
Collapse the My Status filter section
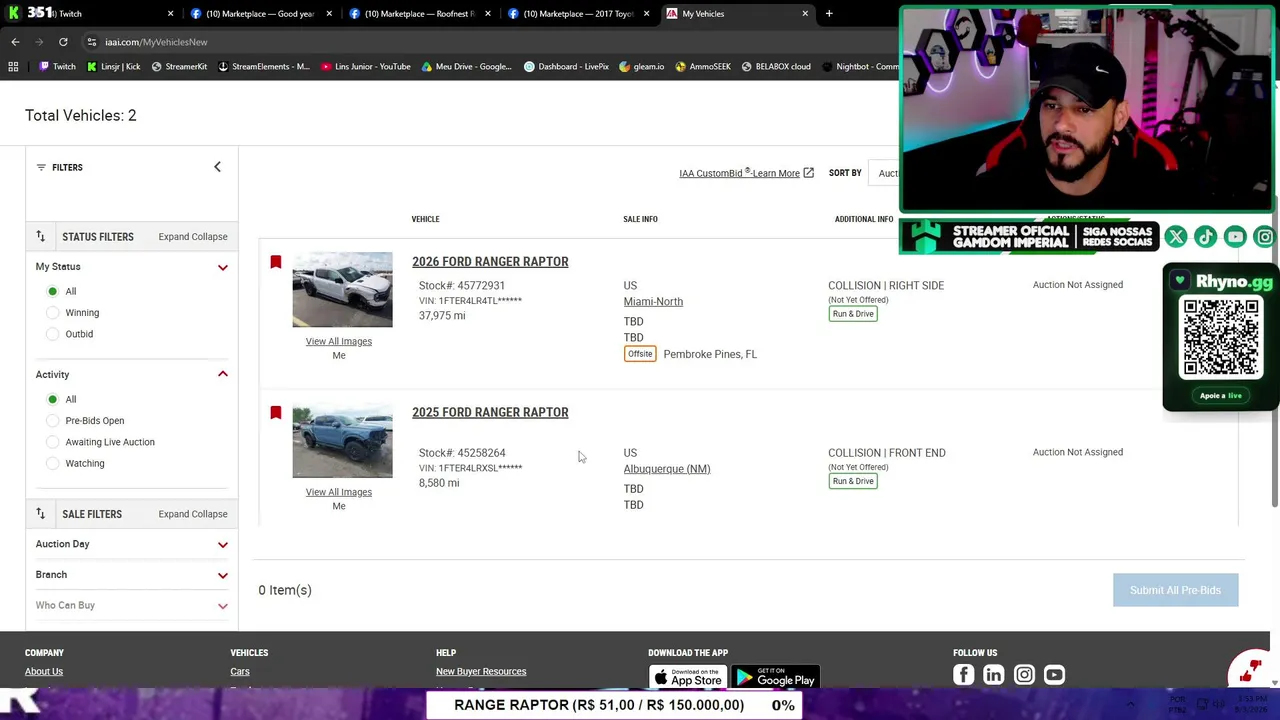coord(223,267)
